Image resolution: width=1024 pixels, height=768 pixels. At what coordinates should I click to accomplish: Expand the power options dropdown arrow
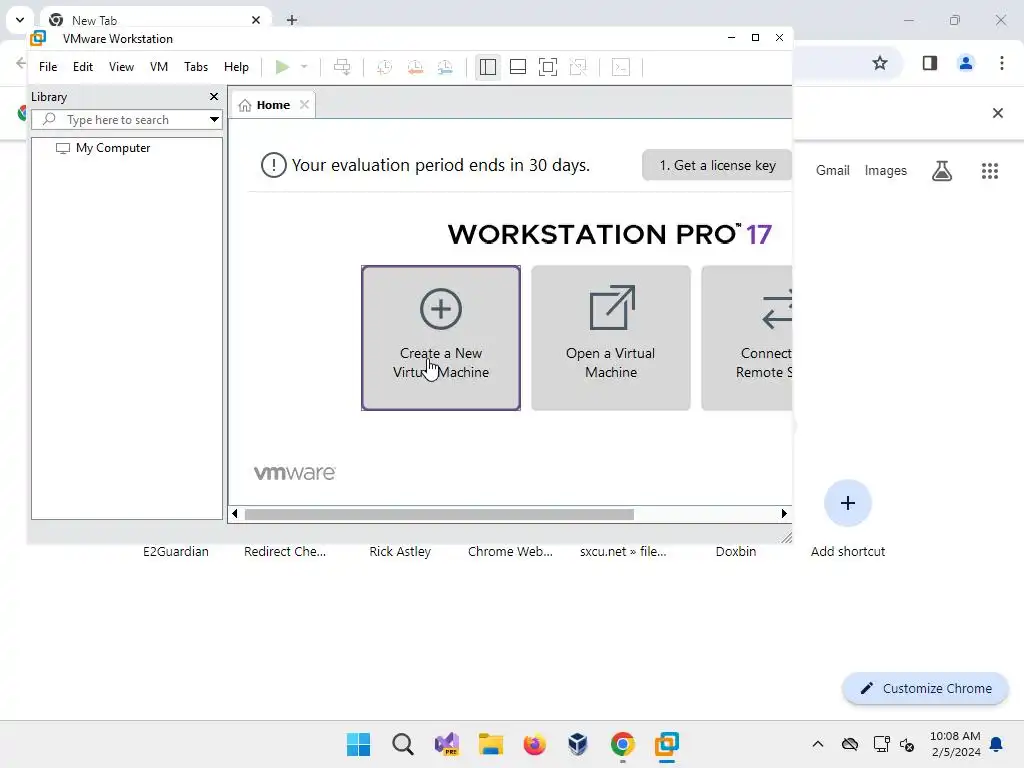coord(304,67)
